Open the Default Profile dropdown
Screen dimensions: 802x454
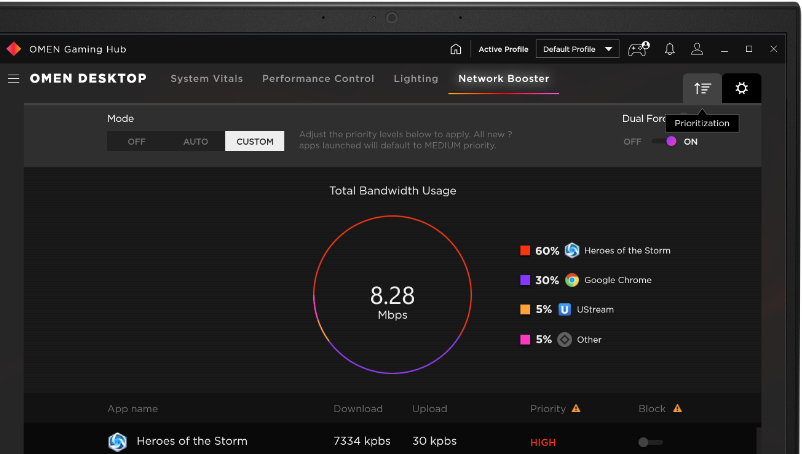click(x=577, y=49)
